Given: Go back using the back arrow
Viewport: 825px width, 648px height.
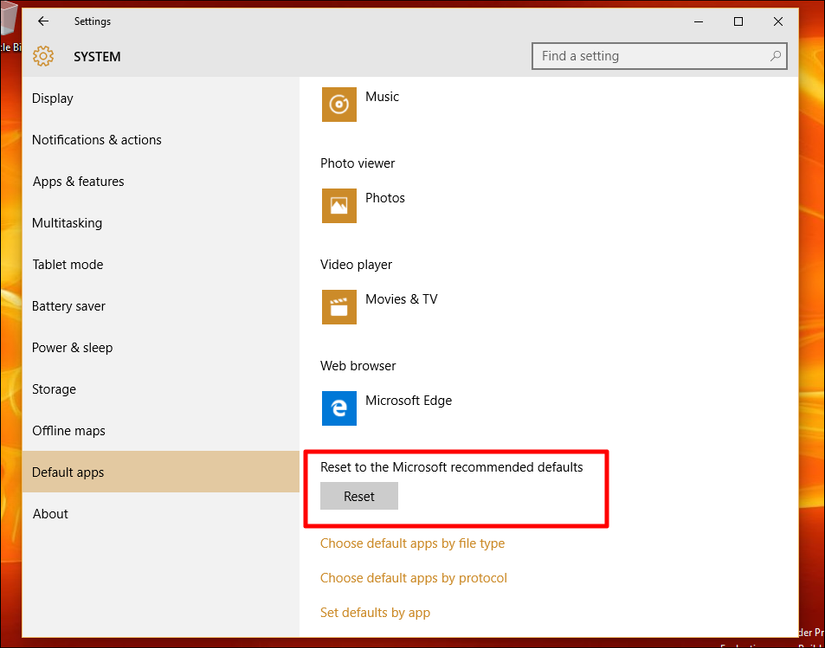Looking at the screenshot, I should point(43,21).
